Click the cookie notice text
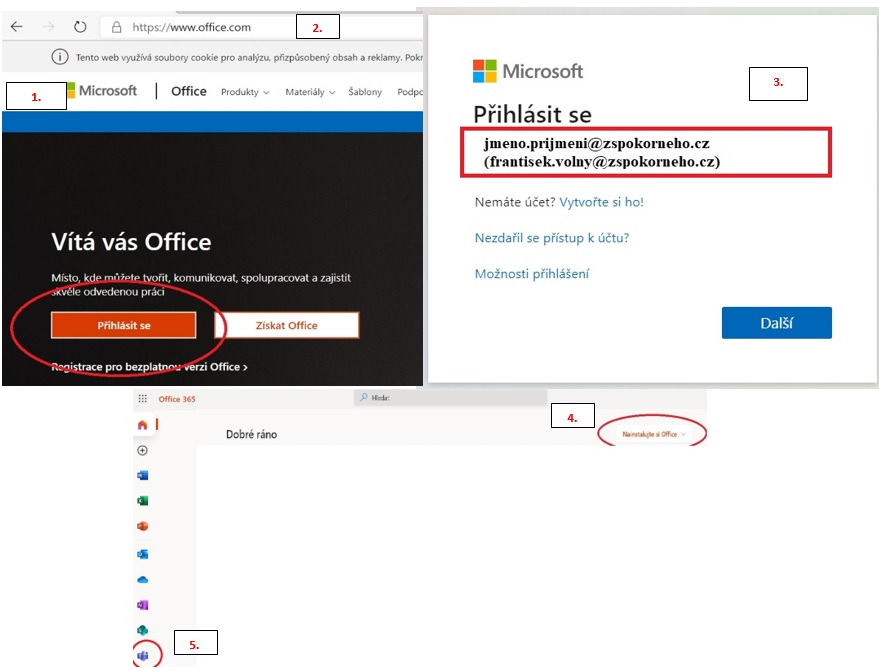The image size is (879, 671). [x=249, y=57]
